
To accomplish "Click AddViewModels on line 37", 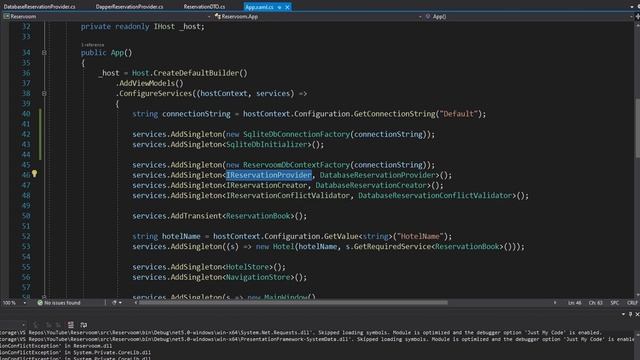I will pyautogui.click(x=147, y=83).
